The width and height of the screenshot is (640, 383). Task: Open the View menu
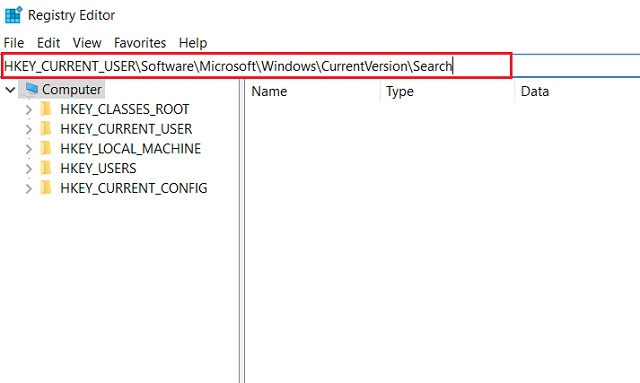click(x=87, y=43)
